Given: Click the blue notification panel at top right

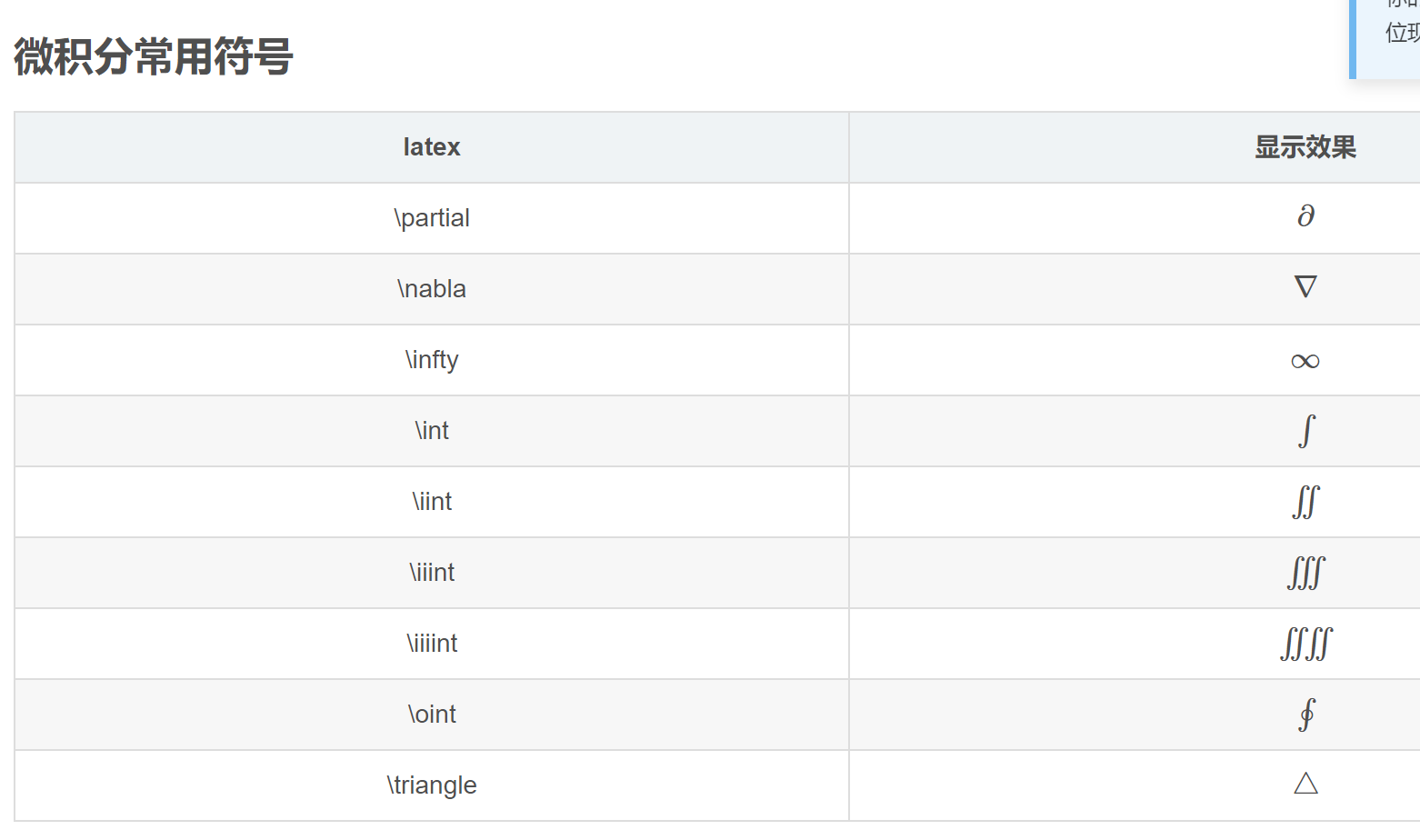Looking at the screenshot, I should (x=1385, y=39).
